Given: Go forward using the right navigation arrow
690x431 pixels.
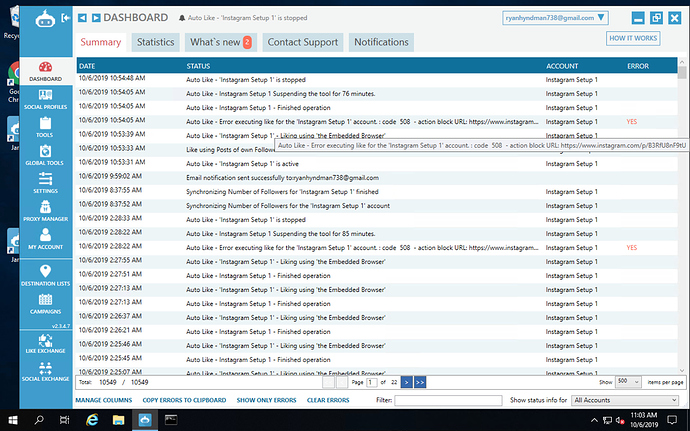Looking at the screenshot, I should click(x=96, y=18).
